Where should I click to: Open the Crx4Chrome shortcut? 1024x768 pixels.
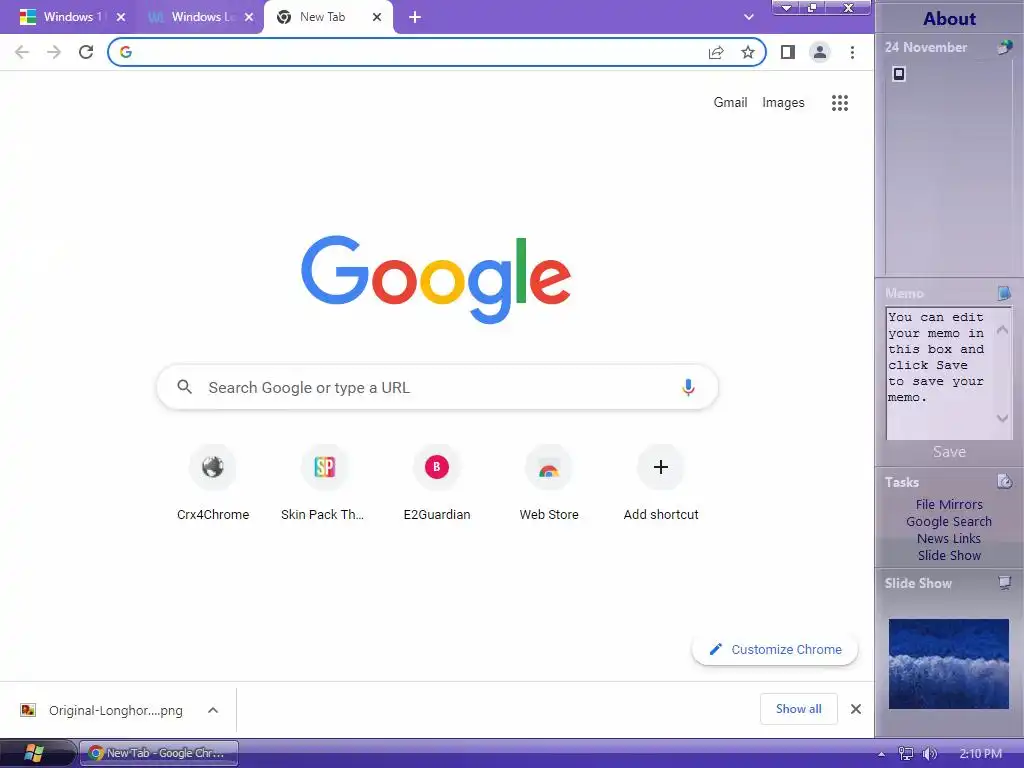click(213, 483)
